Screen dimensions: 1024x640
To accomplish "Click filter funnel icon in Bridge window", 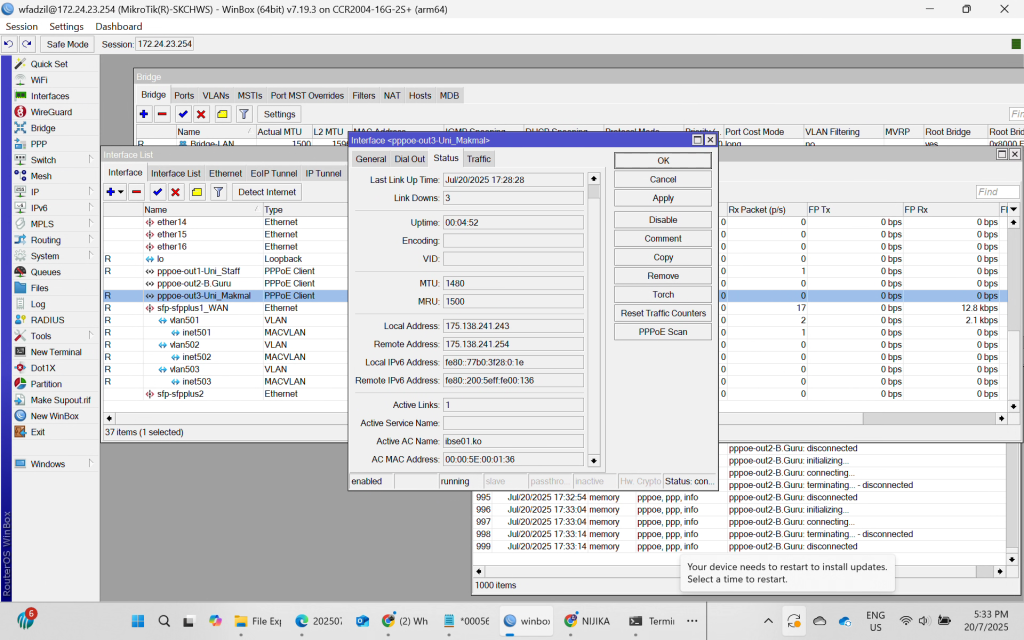I will pos(244,114).
